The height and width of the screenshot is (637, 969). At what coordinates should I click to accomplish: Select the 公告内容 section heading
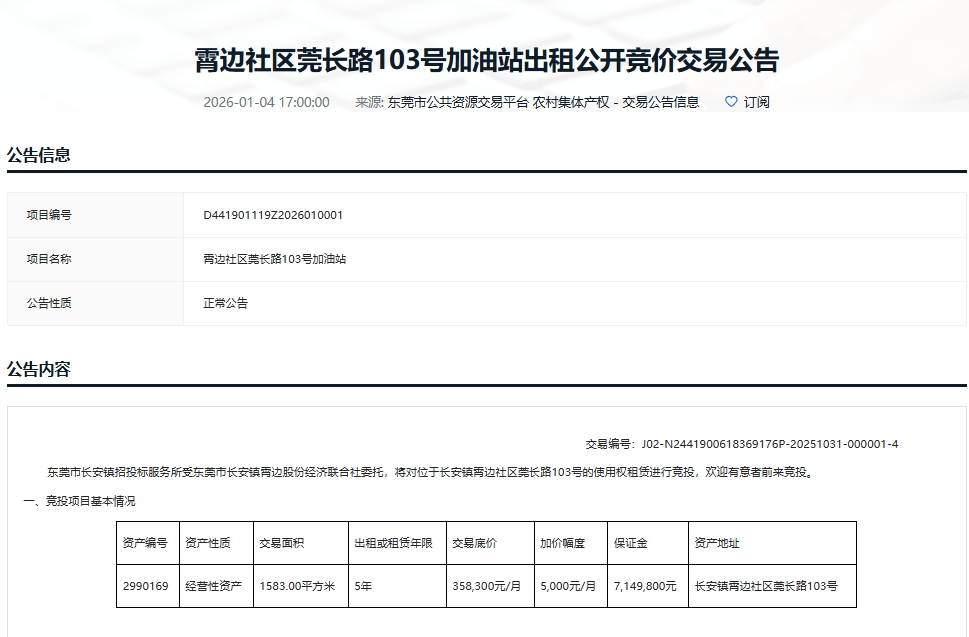point(39,369)
